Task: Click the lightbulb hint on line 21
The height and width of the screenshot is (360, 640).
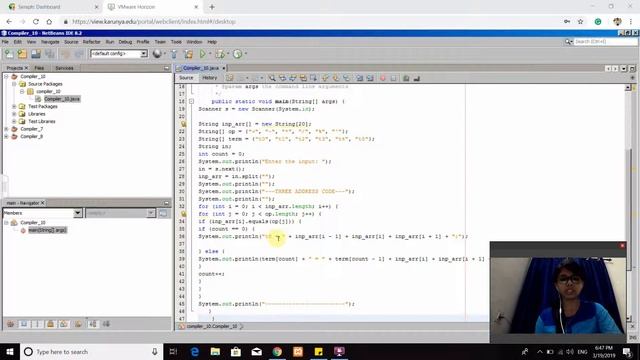Action: [183, 124]
